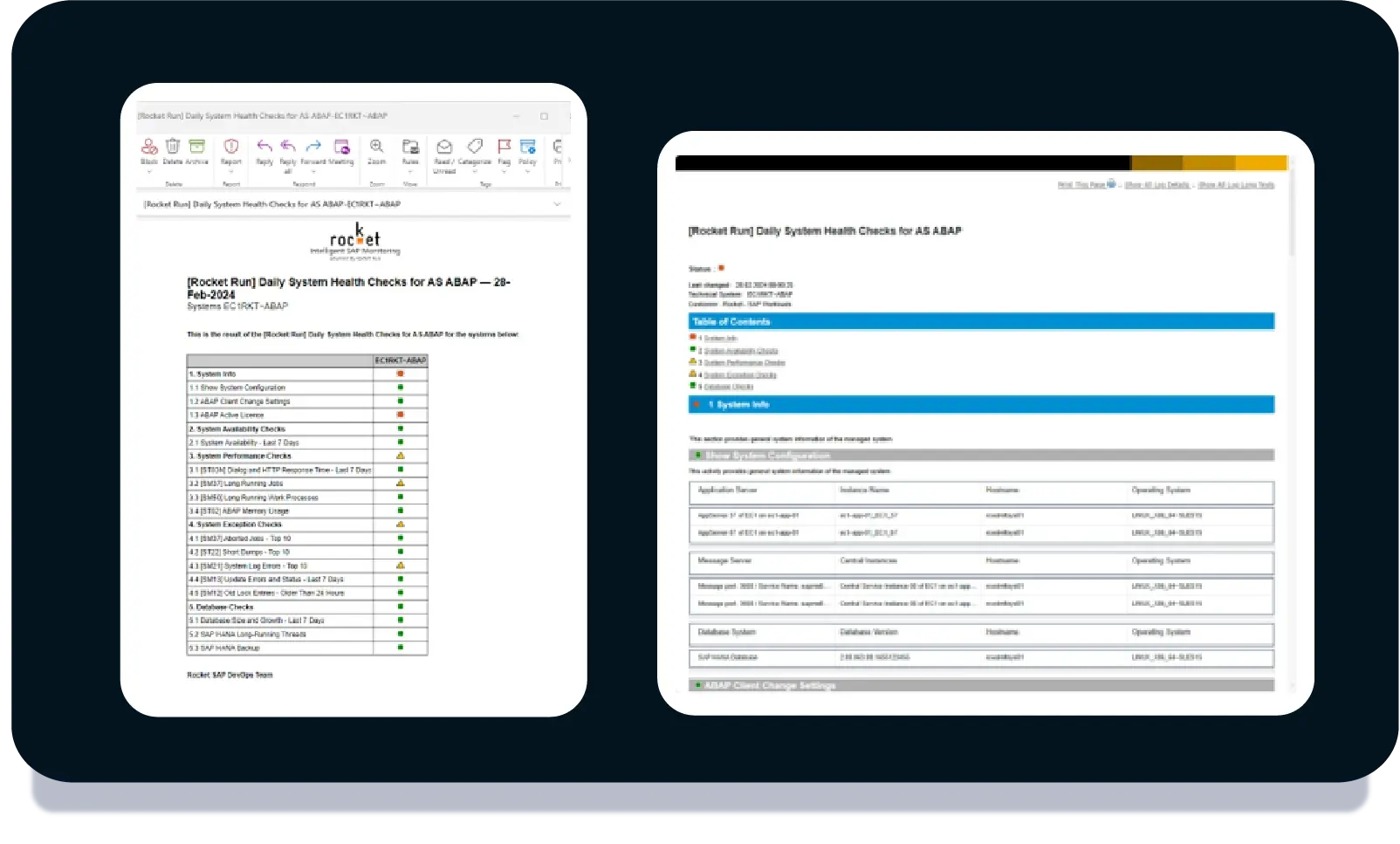Open '5 Database Checks' contents link
1400x844 pixels.
[729, 387]
